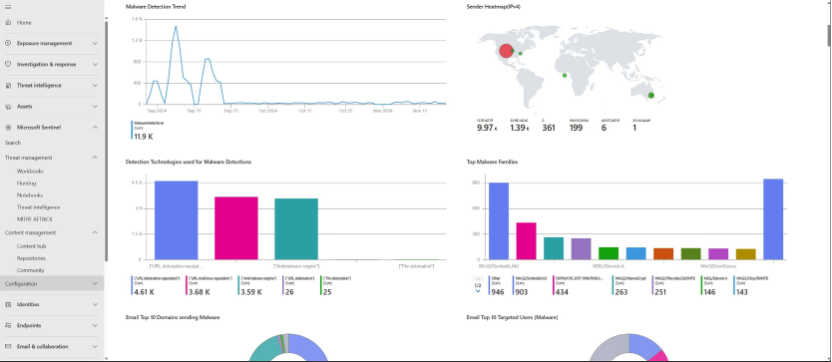Expand the Configuration chevron

click(x=95, y=283)
